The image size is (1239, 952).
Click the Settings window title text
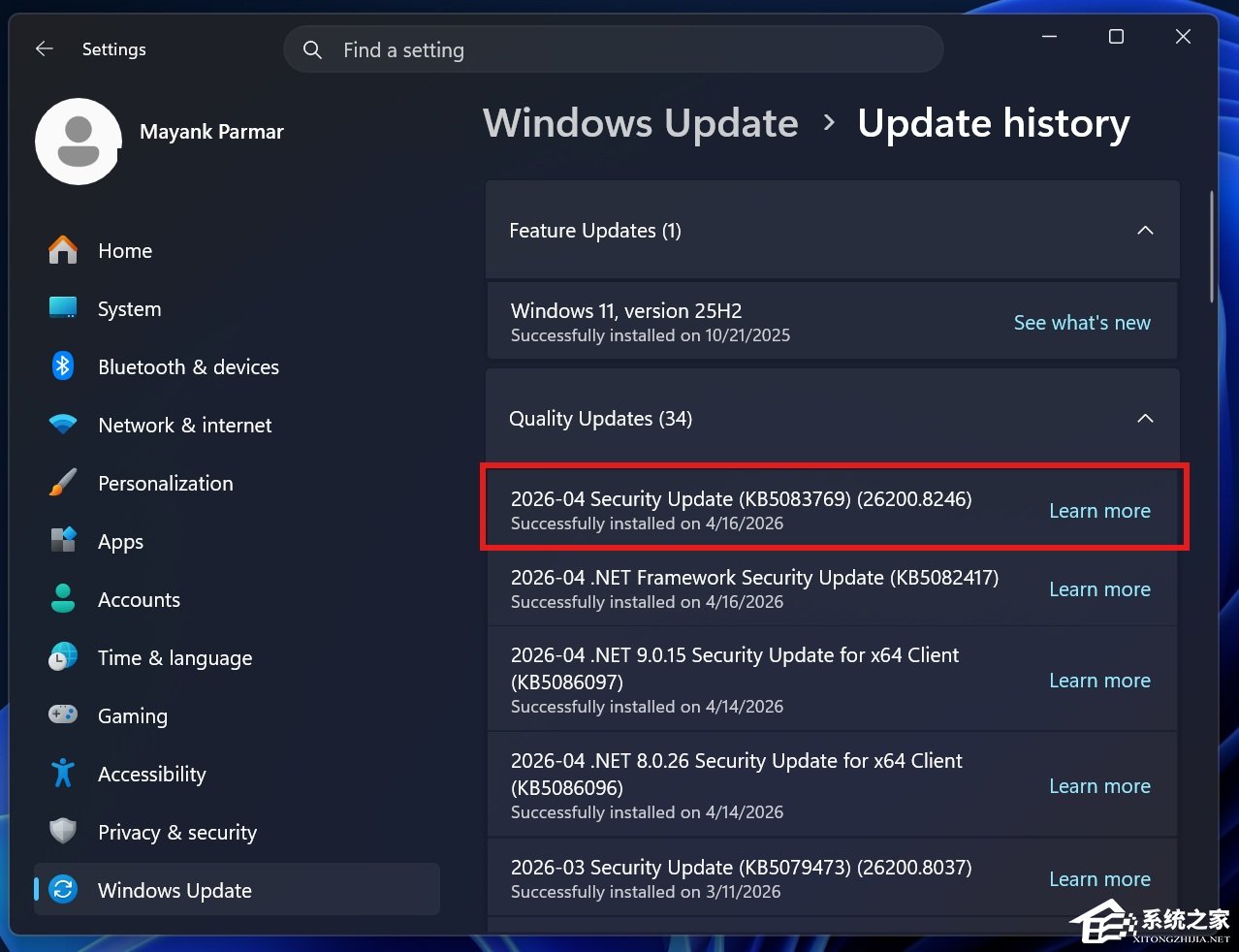(x=114, y=49)
